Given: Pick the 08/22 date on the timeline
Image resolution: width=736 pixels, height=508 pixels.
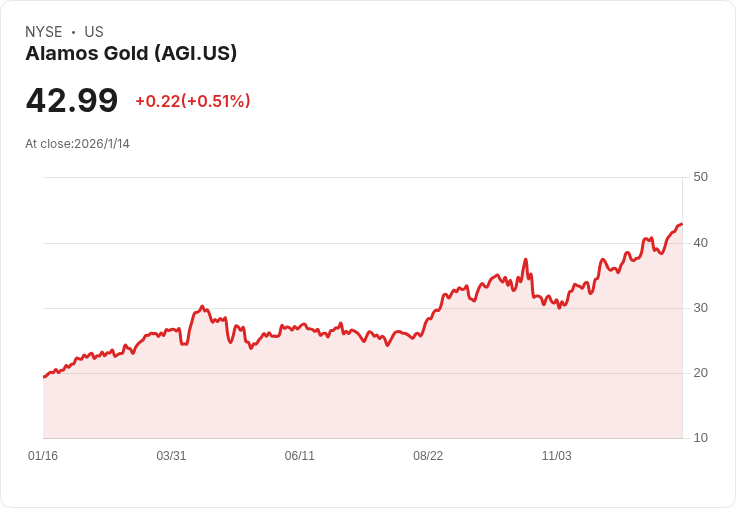Looking at the screenshot, I should (x=428, y=455).
